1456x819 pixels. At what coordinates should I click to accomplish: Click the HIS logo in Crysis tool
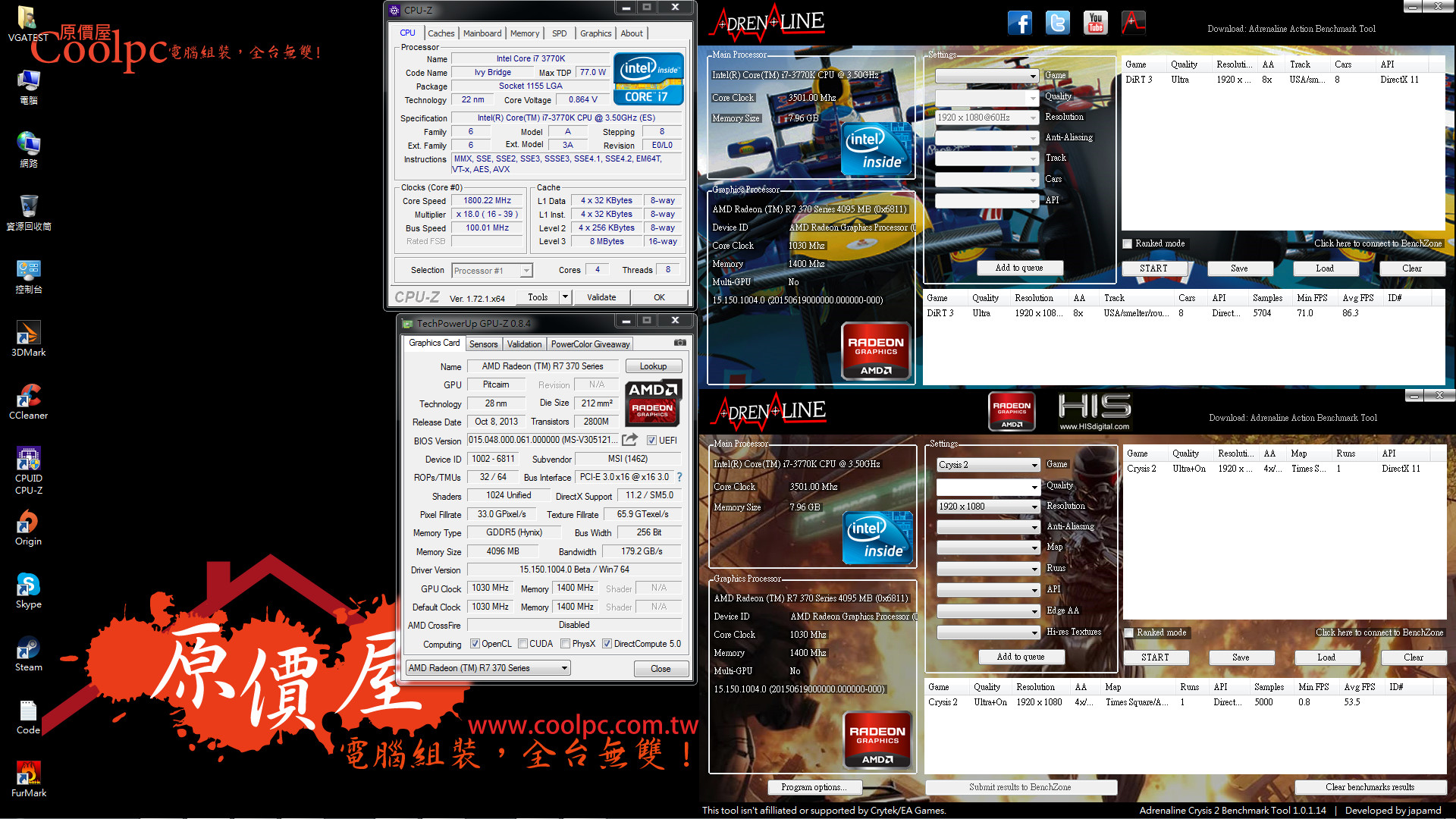coord(1094,411)
